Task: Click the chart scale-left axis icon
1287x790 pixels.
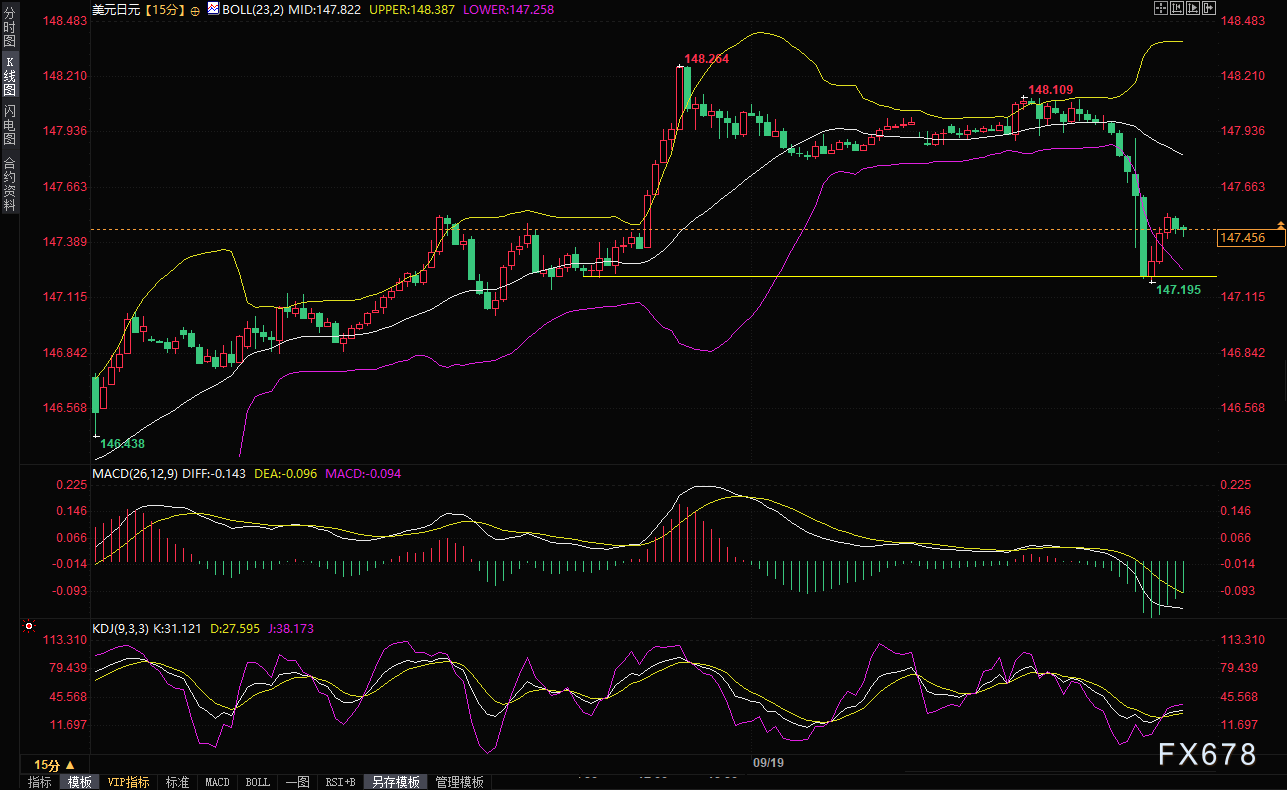Action: (1179, 8)
